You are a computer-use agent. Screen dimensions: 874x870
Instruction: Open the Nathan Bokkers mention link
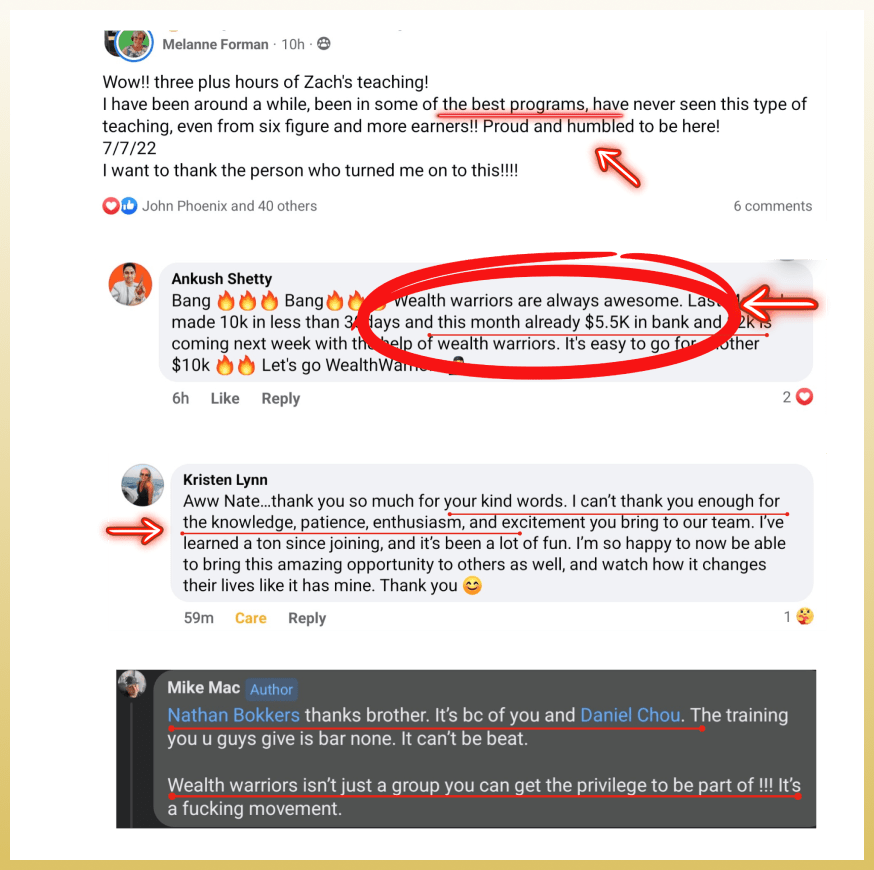click(x=234, y=715)
